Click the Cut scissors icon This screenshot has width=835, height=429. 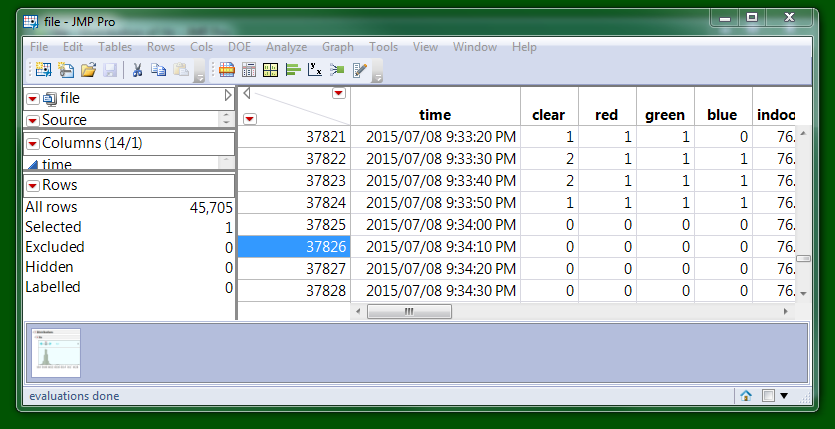[137, 70]
